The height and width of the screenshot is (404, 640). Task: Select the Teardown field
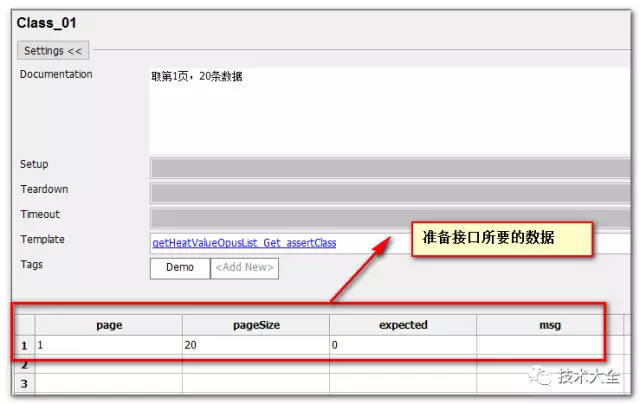click(390, 193)
